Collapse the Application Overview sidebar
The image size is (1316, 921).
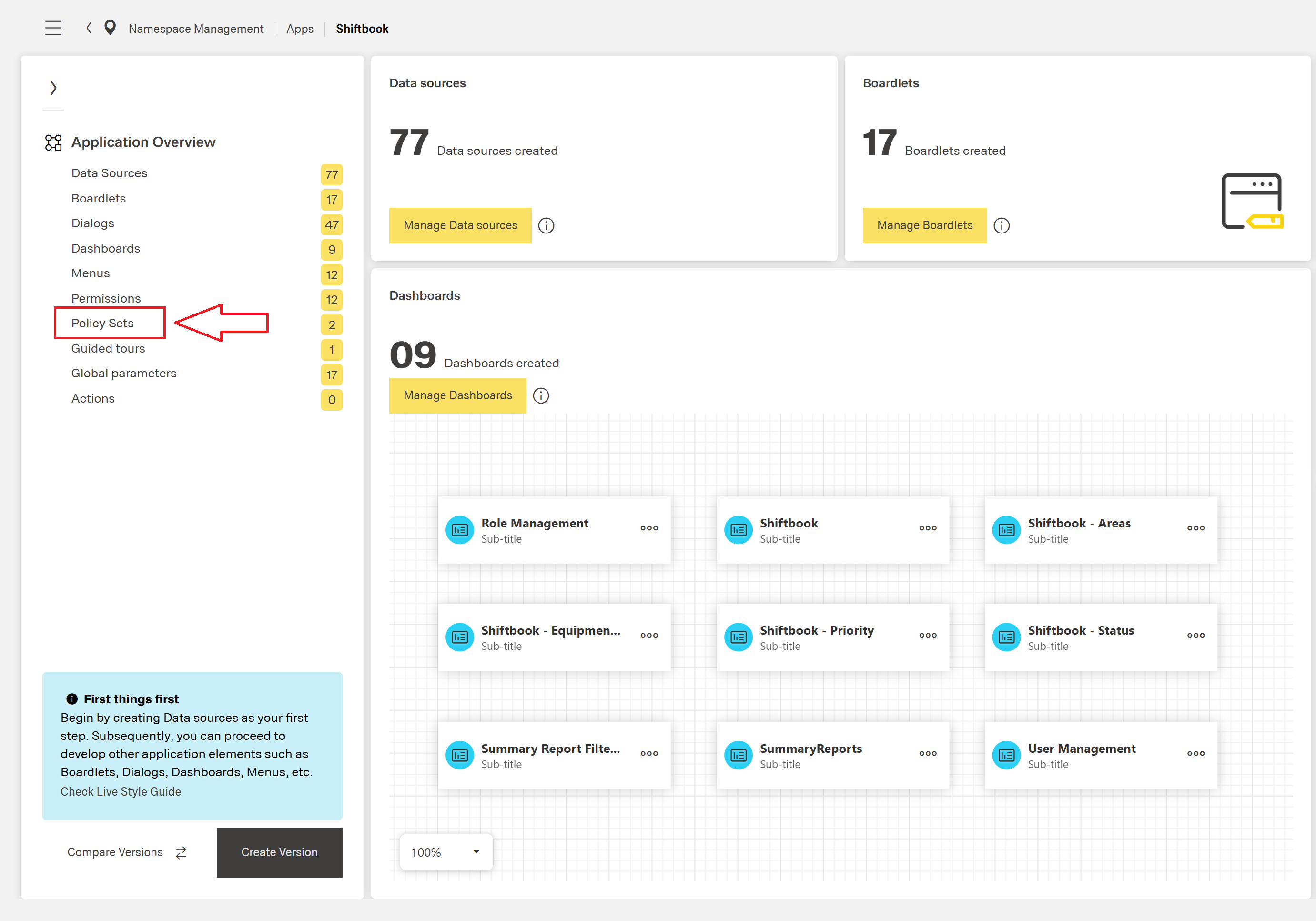click(53, 87)
